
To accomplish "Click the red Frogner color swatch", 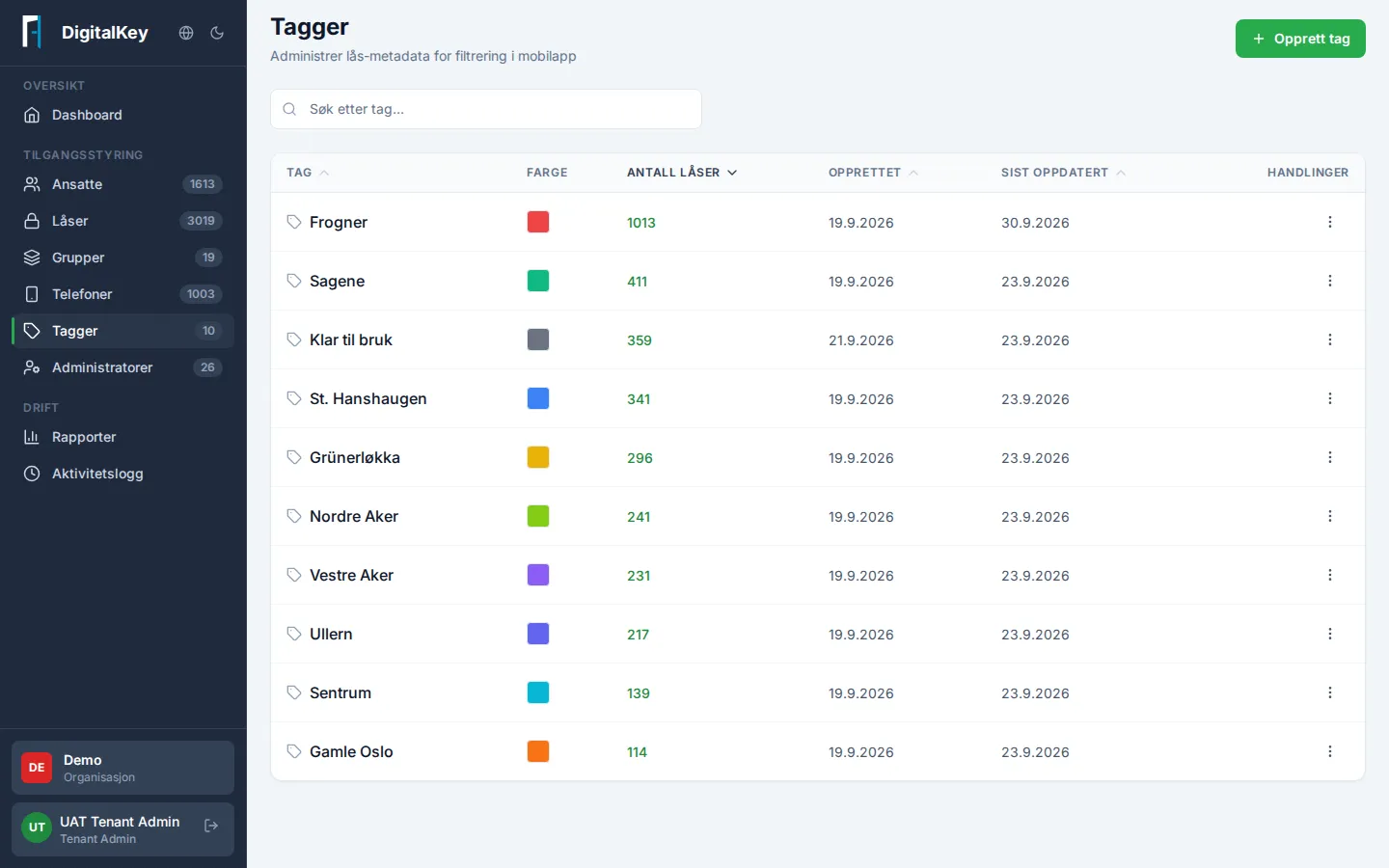I will 538,222.
